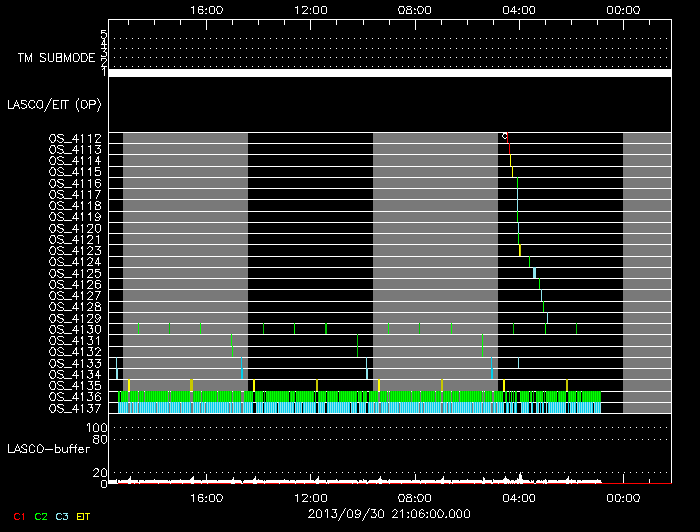Click the 100 value on the LASCO-buffer axis
This screenshot has height=532, width=700.
point(99,428)
